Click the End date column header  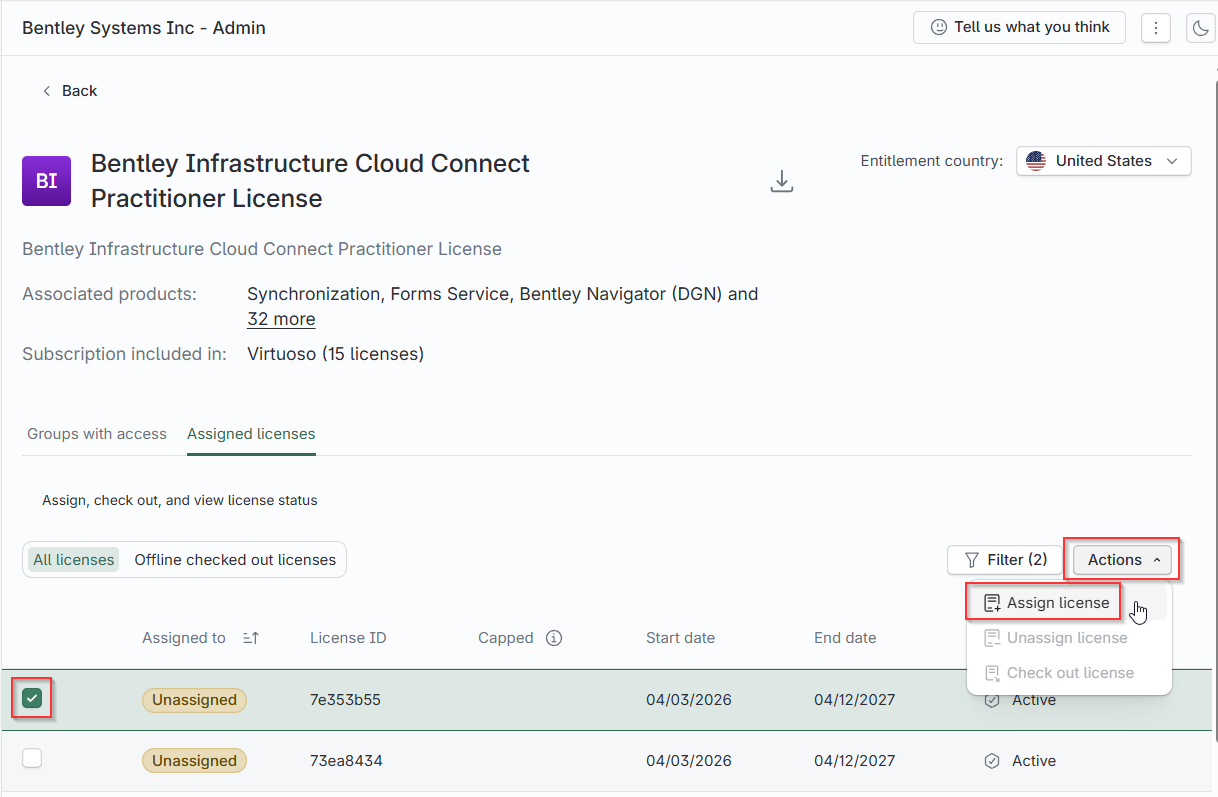coord(845,638)
